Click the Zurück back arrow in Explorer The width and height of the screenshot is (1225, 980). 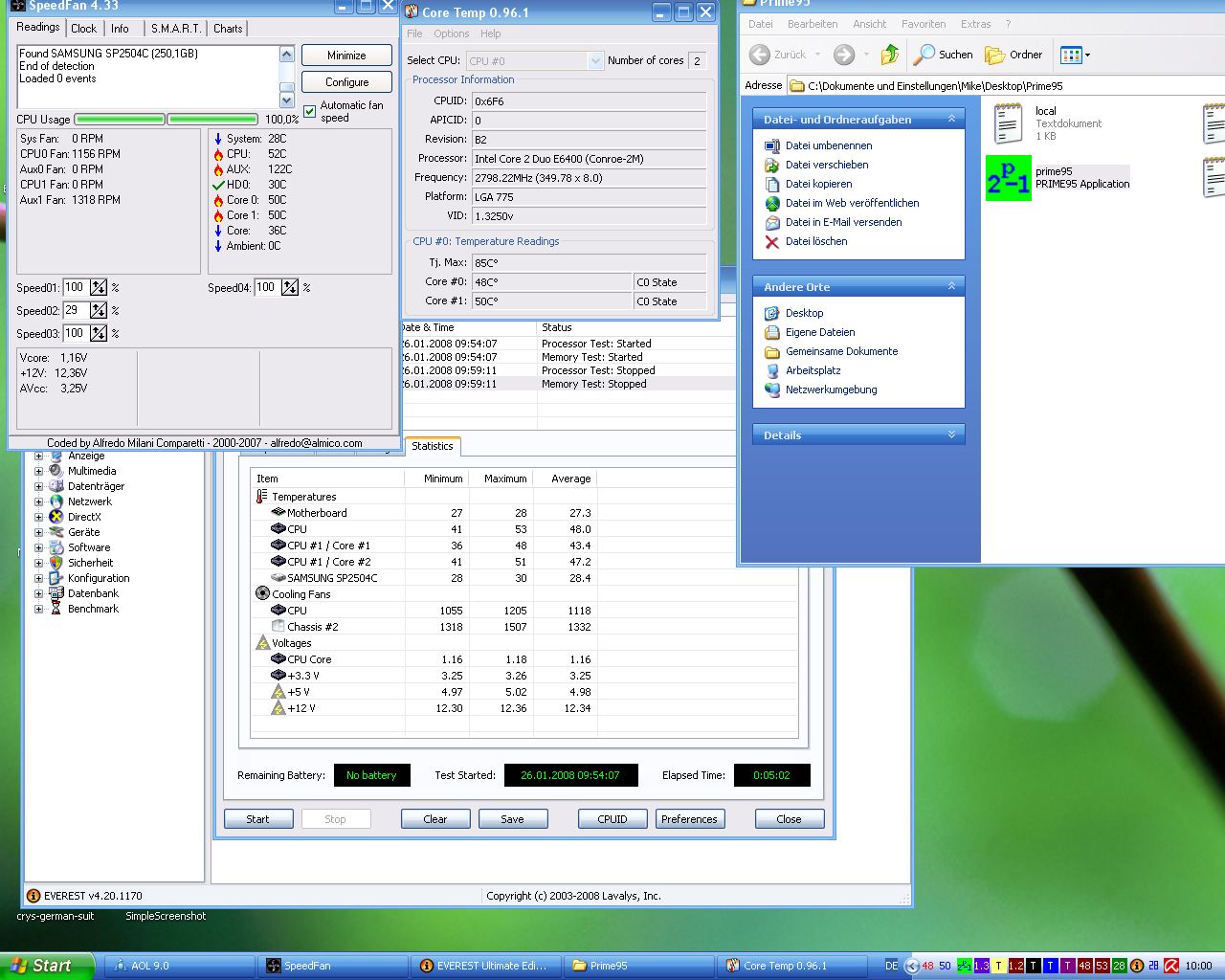pyautogui.click(x=760, y=55)
